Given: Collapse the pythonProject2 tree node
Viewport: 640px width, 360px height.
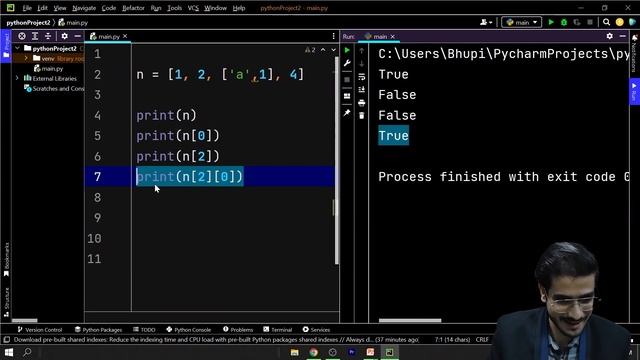Looking at the screenshot, I should pos(17,48).
